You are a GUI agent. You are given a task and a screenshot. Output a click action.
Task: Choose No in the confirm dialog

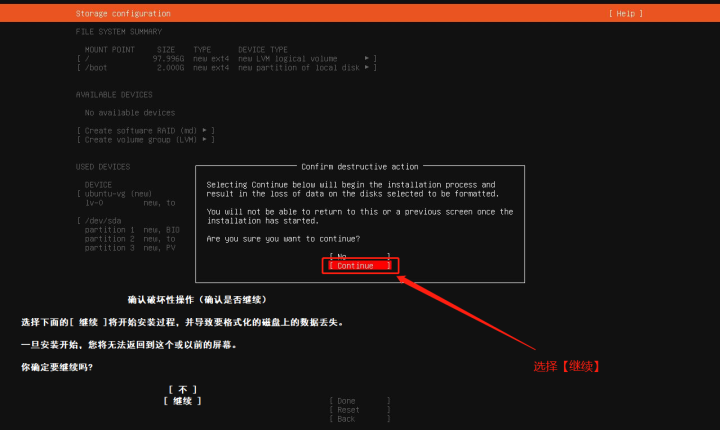click(x=360, y=256)
